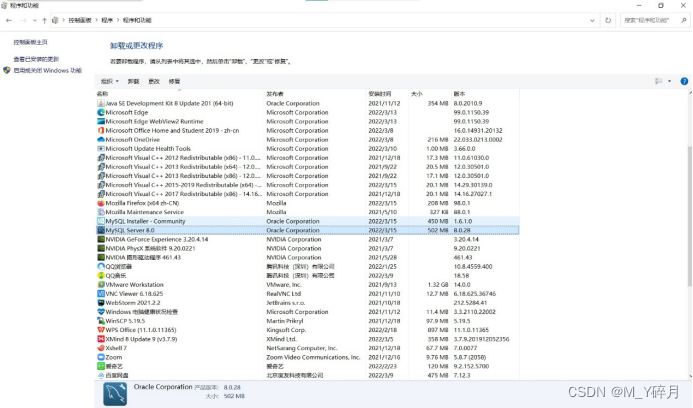Click version 14.0.0 in VMware row
The width and height of the screenshot is (693, 408).
pyautogui.click(x=462, y=285)
